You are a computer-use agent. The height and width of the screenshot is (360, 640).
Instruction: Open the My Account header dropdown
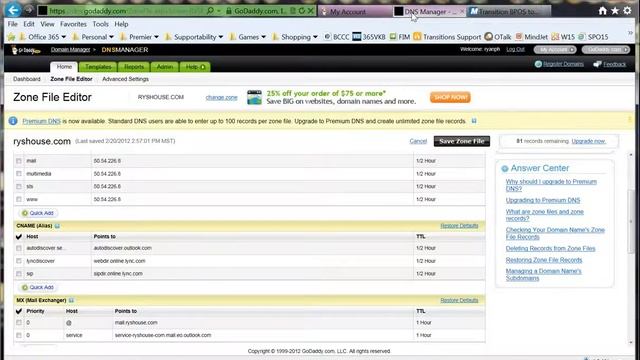tap(555, 50)
